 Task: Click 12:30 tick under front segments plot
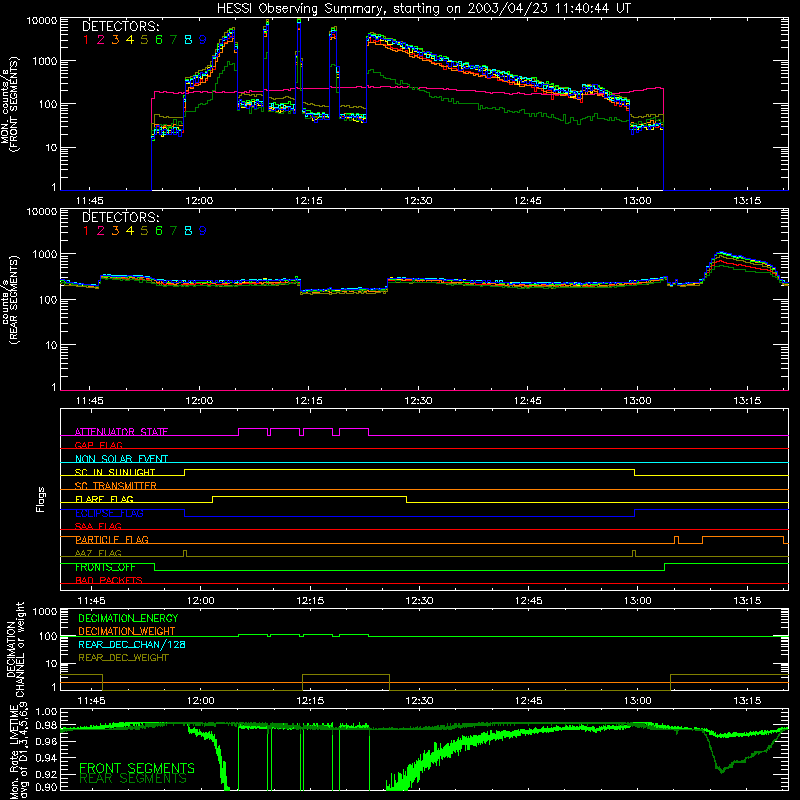coord(418,201)
